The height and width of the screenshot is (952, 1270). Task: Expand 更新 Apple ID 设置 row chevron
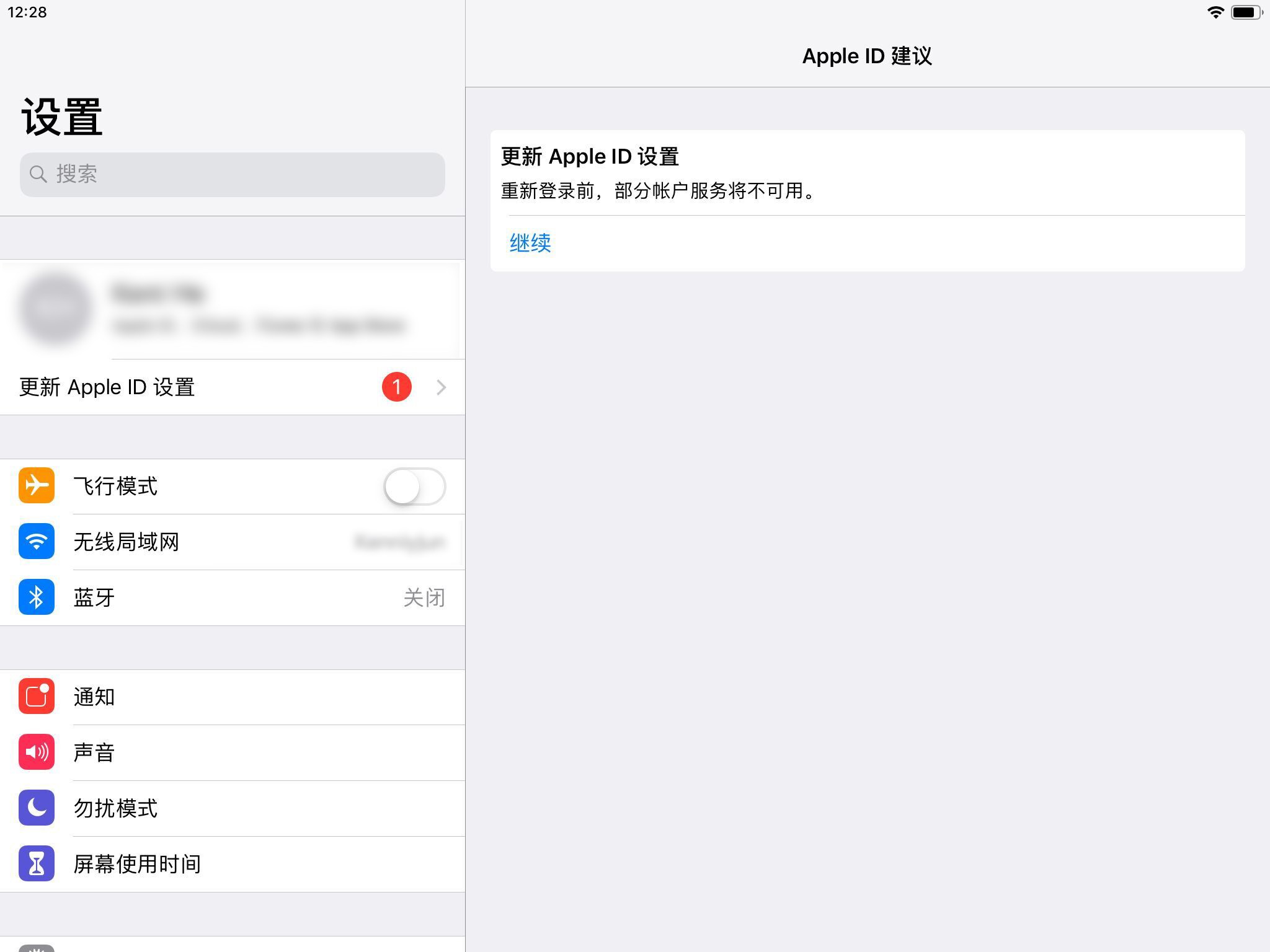(441, 387)
